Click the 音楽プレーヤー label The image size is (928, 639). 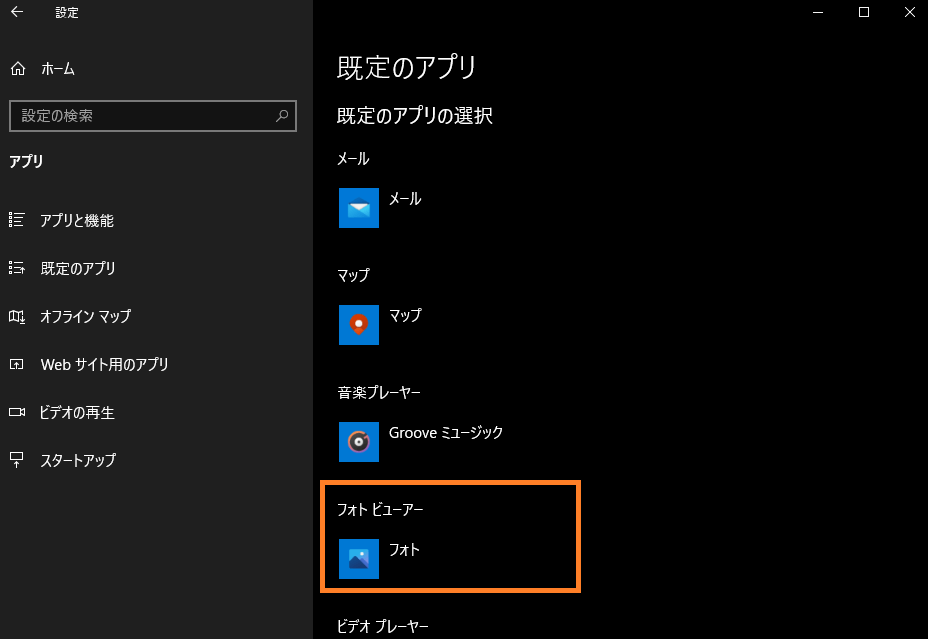tap(379, 392)
